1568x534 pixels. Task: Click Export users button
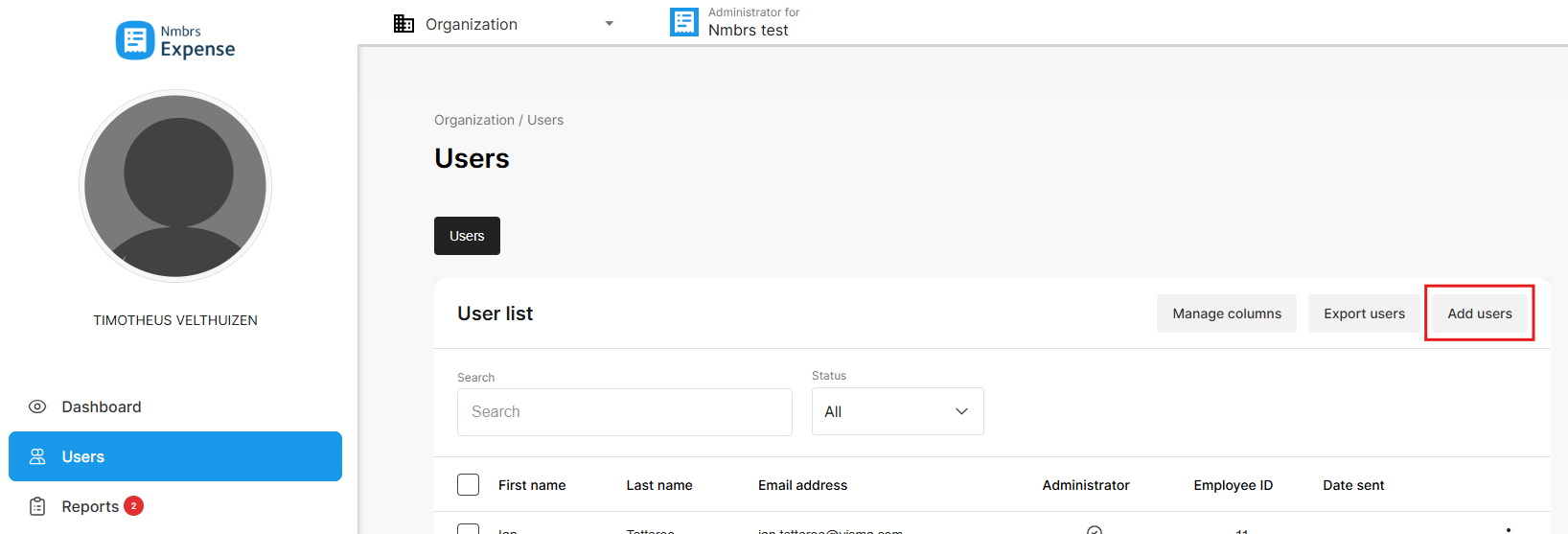pos(1364,313)
